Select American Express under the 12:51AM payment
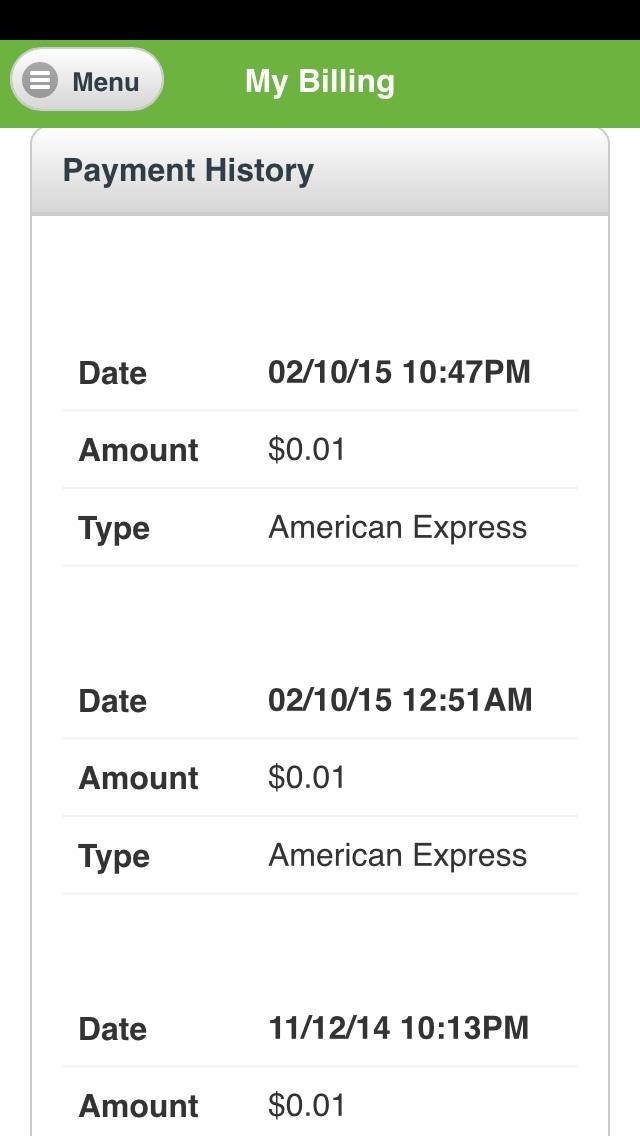This screenshot has width=640, height=1136. point(397,855)
